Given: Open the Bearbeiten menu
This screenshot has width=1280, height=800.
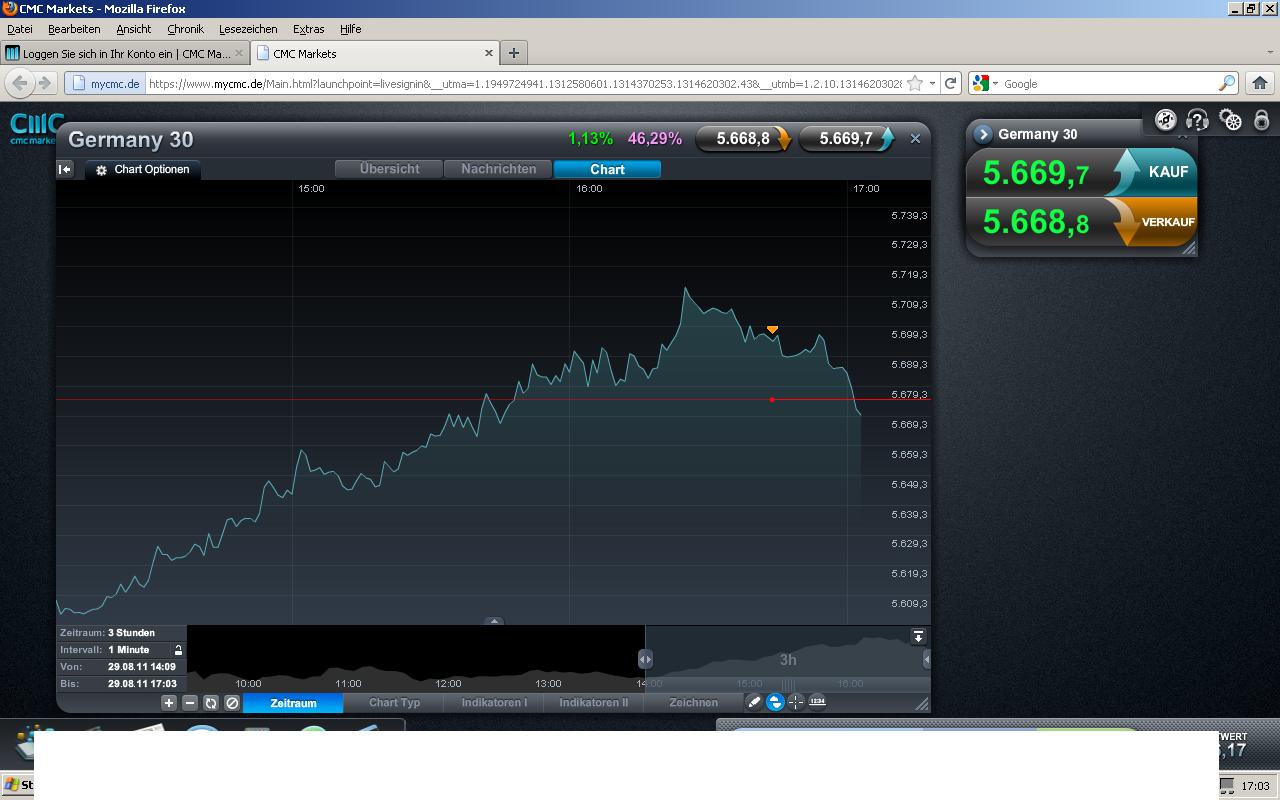Looking at the screenshot, I should pyautogui.click(x=74, y=29).
